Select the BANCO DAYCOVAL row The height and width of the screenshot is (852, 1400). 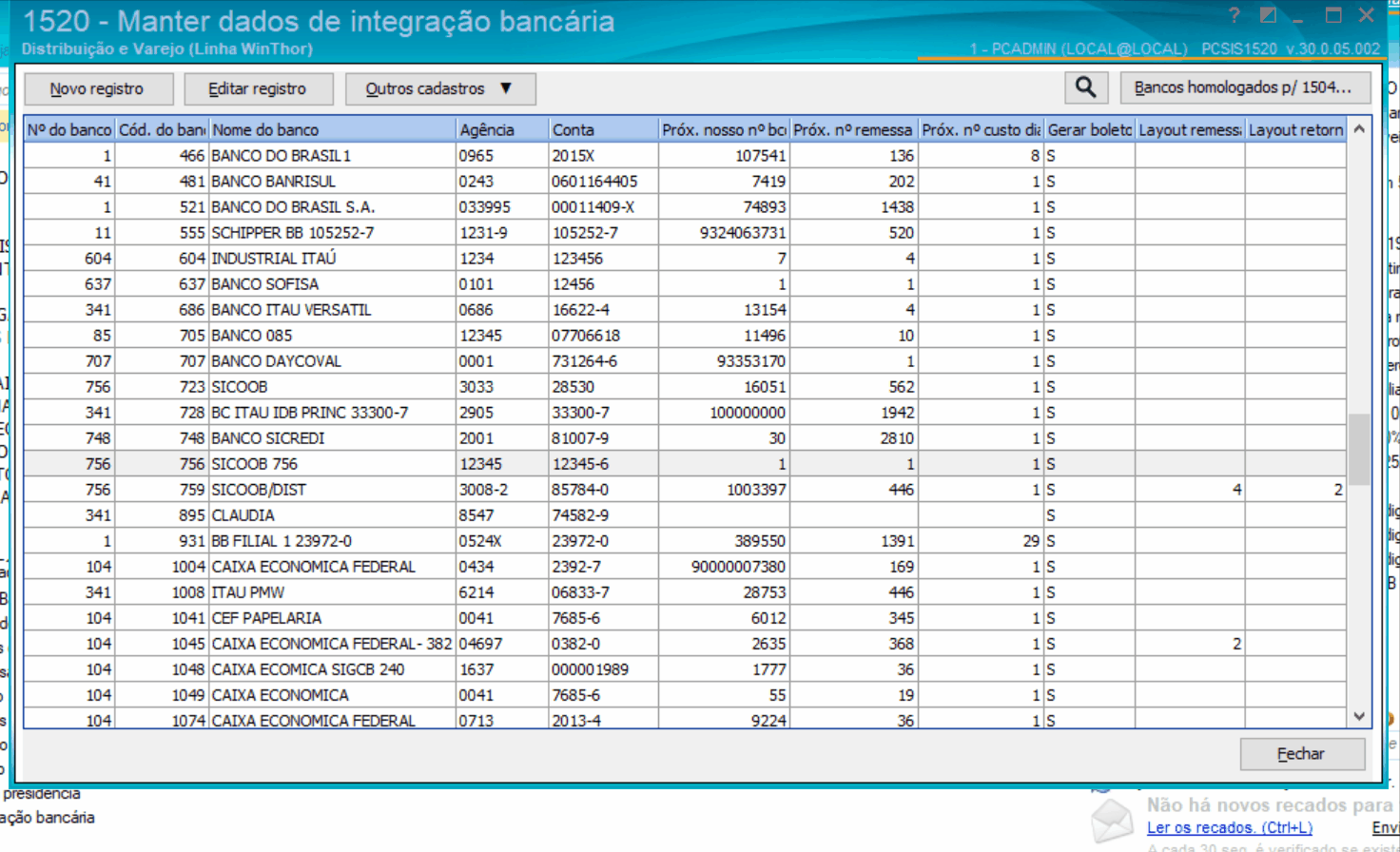380,360
